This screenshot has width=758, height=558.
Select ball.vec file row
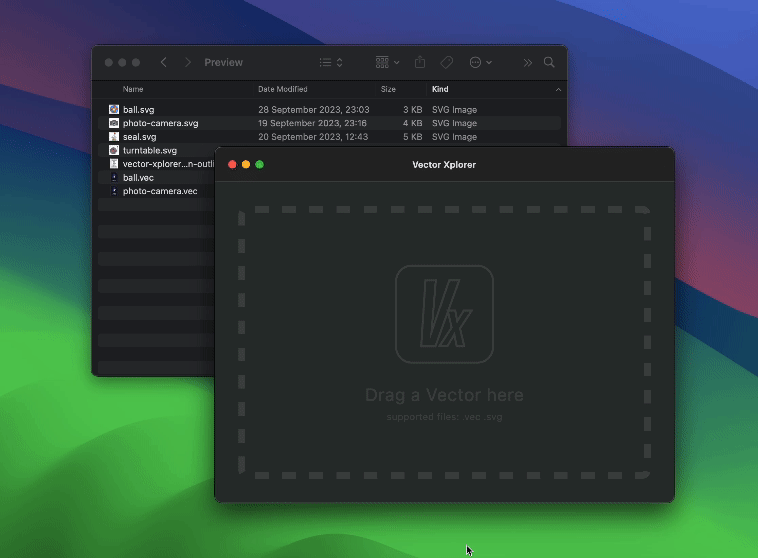click(156, 177)
